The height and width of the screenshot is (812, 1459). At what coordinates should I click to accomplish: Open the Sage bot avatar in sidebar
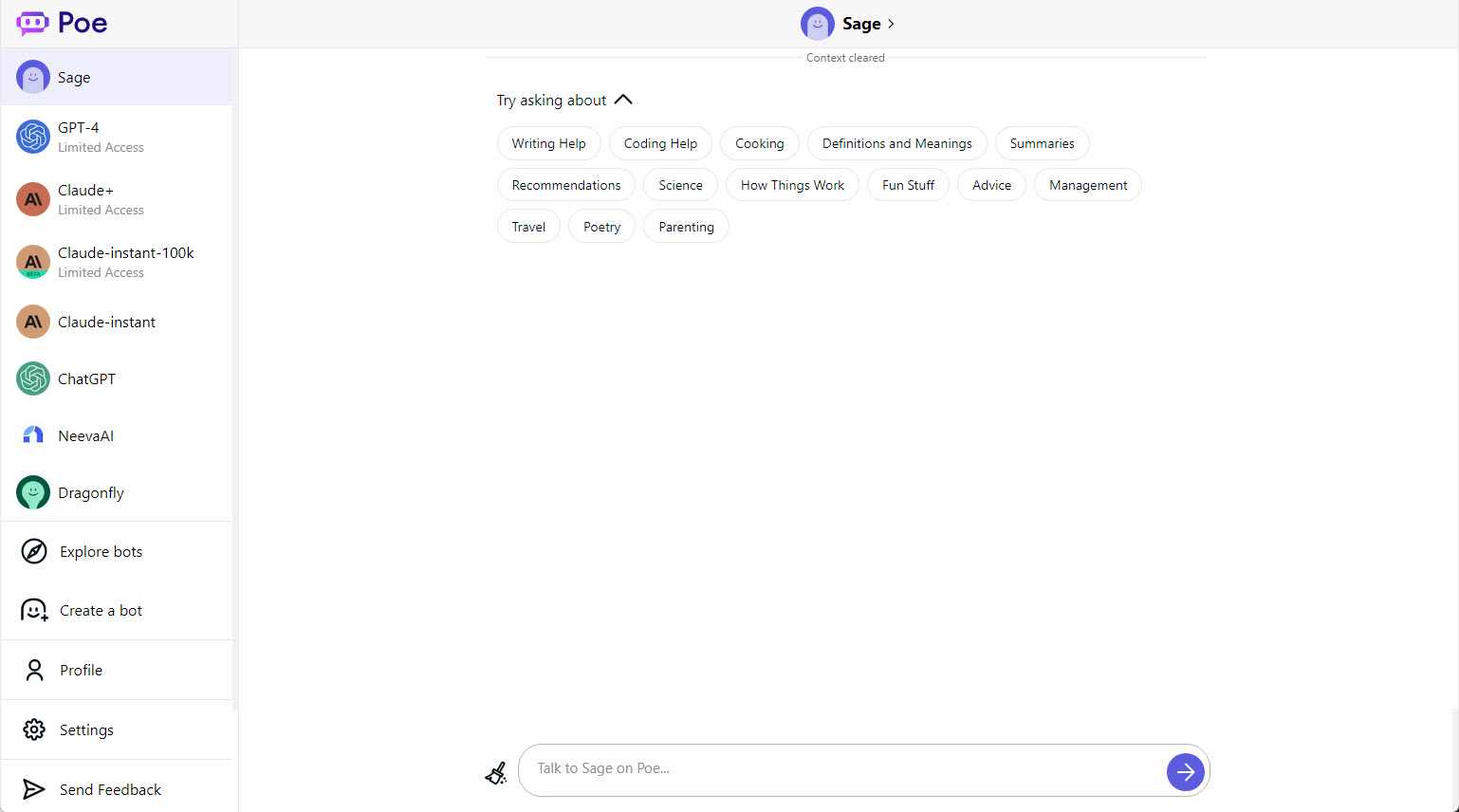point(33,77)
